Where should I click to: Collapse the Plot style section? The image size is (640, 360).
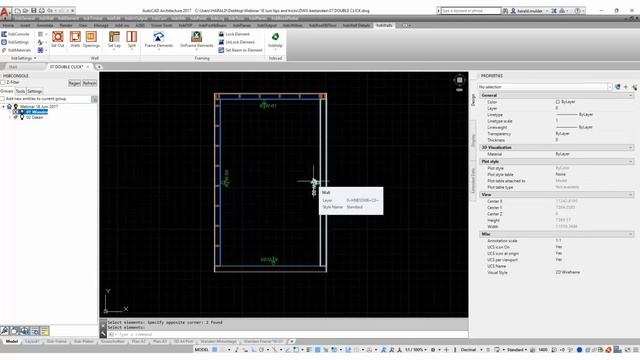click(631, 162)
